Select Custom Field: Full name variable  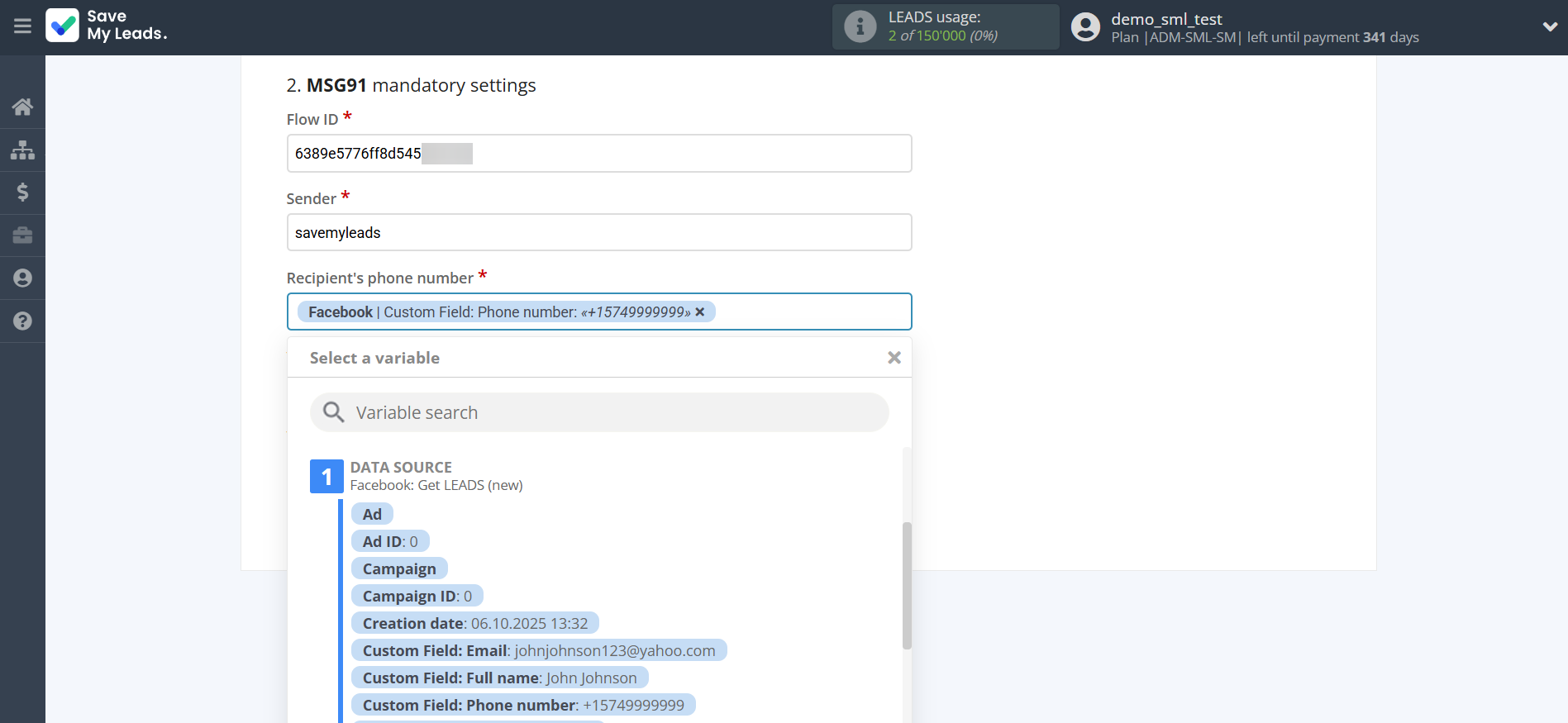coord(499,678)
